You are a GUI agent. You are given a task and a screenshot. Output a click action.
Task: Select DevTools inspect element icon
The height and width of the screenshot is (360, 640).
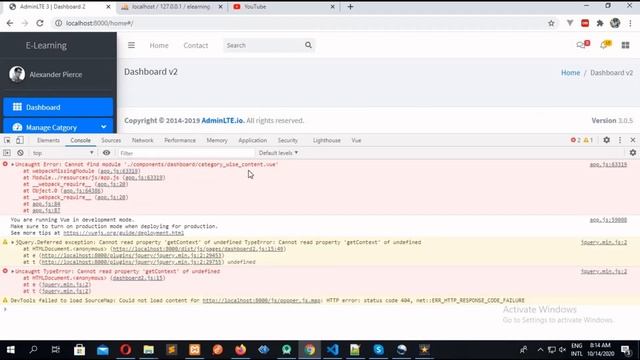(7, 140)
